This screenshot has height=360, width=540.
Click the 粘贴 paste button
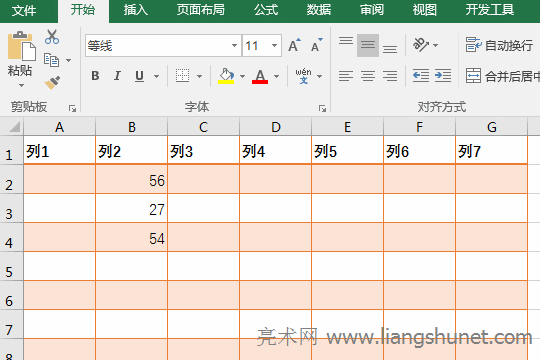coord(20,60)
